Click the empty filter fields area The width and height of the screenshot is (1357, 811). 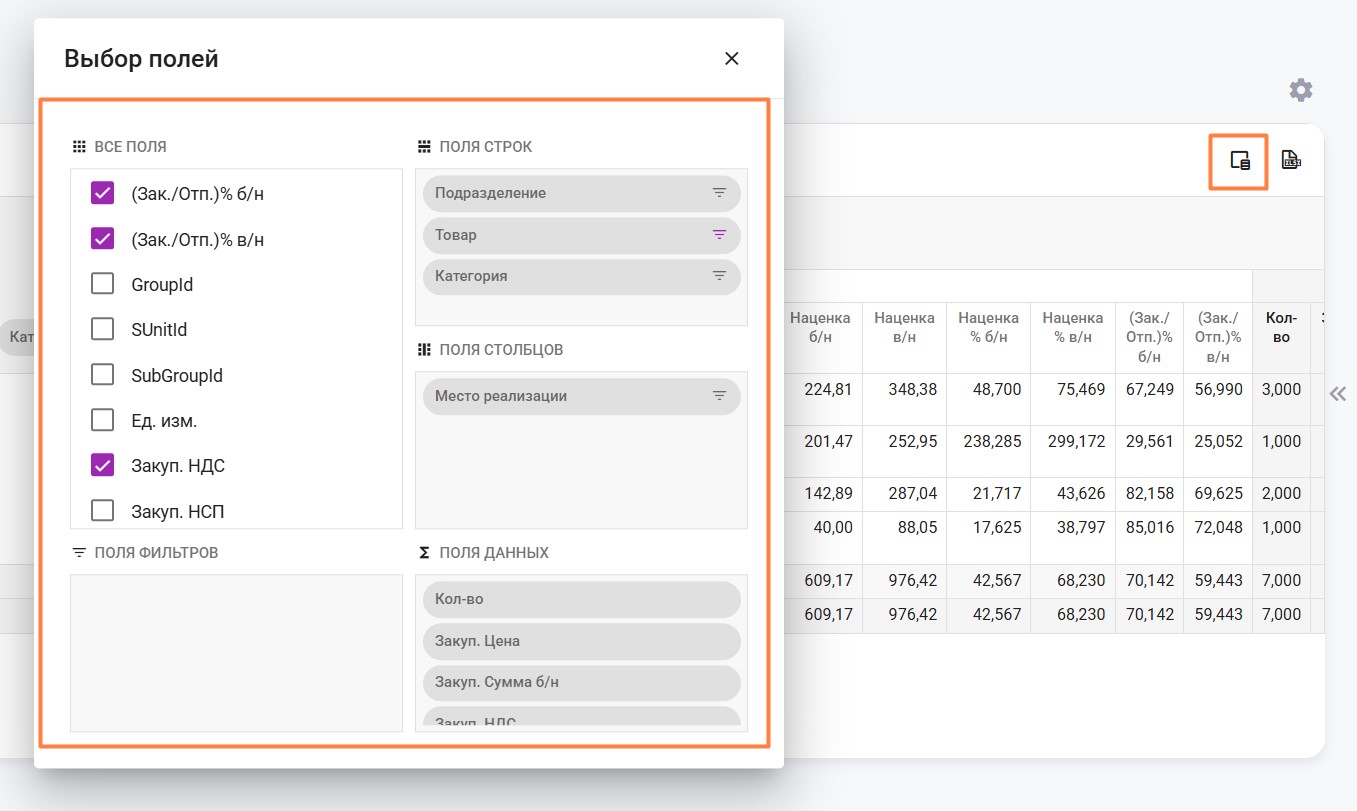click(x=236, y=652)
